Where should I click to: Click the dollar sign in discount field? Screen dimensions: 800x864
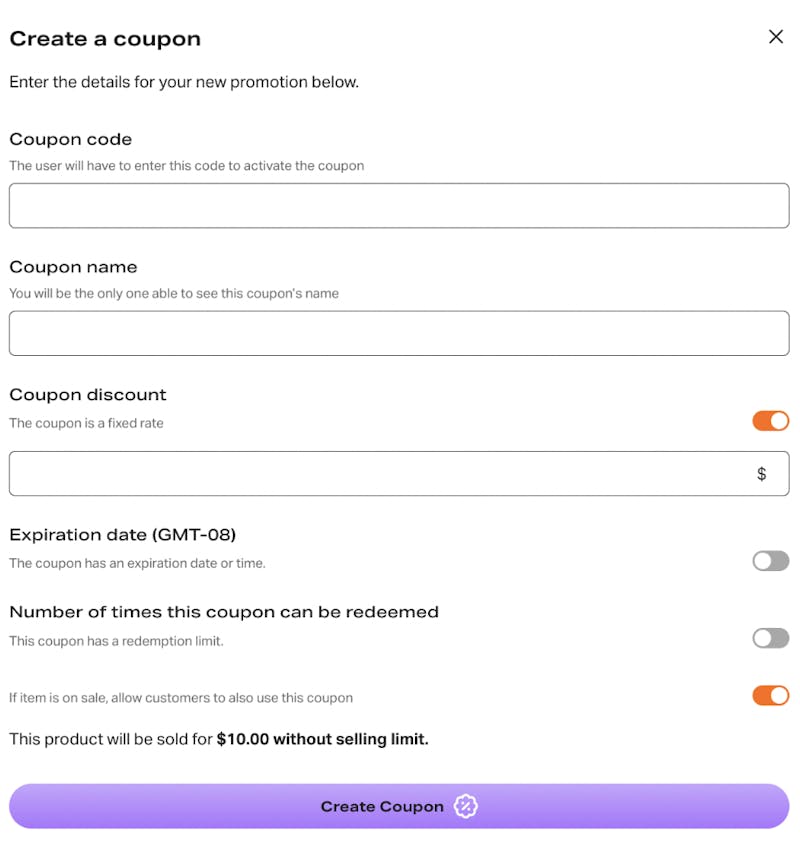[761, 473]
